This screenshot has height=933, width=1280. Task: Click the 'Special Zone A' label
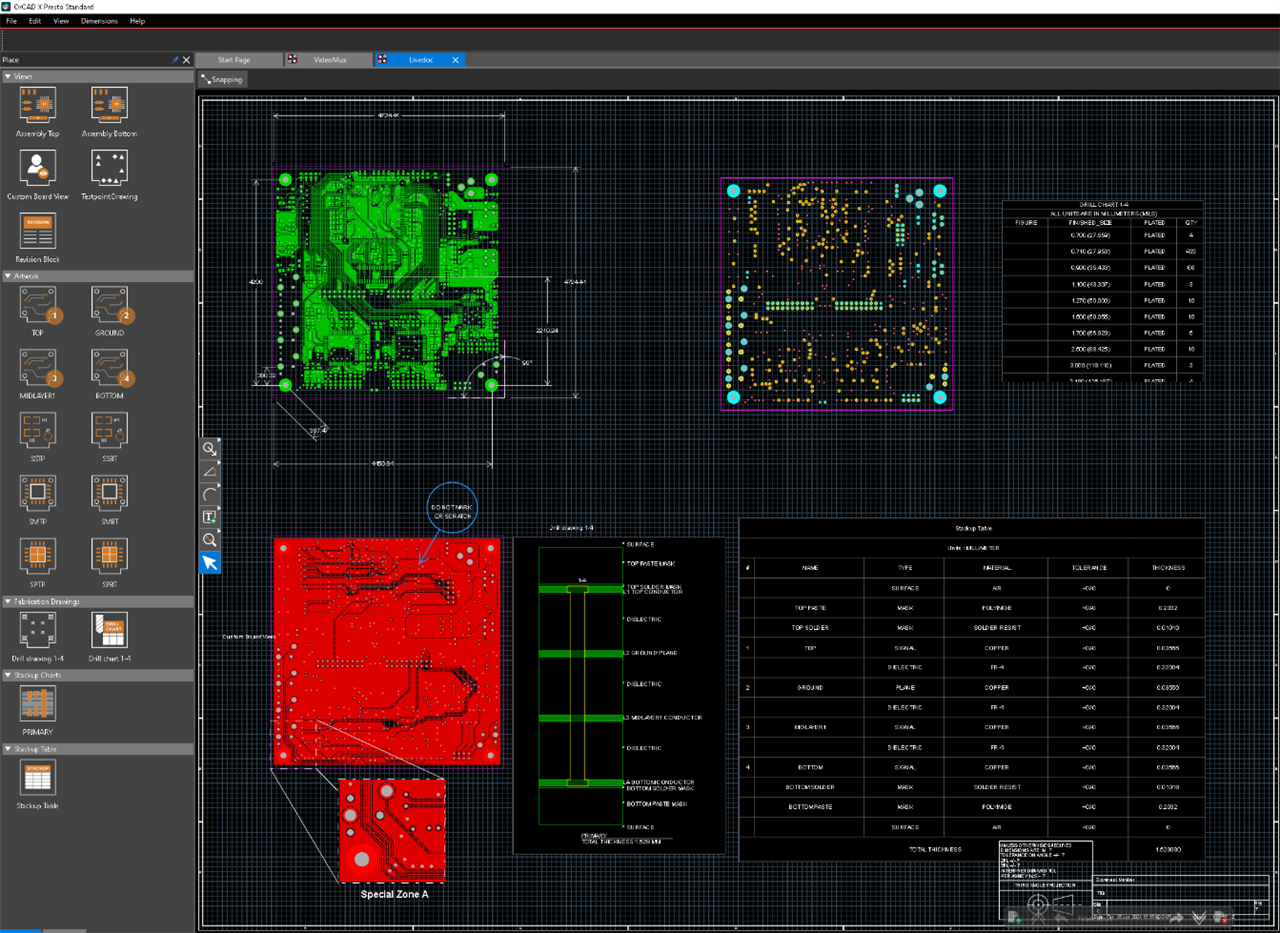click(394, 894)
